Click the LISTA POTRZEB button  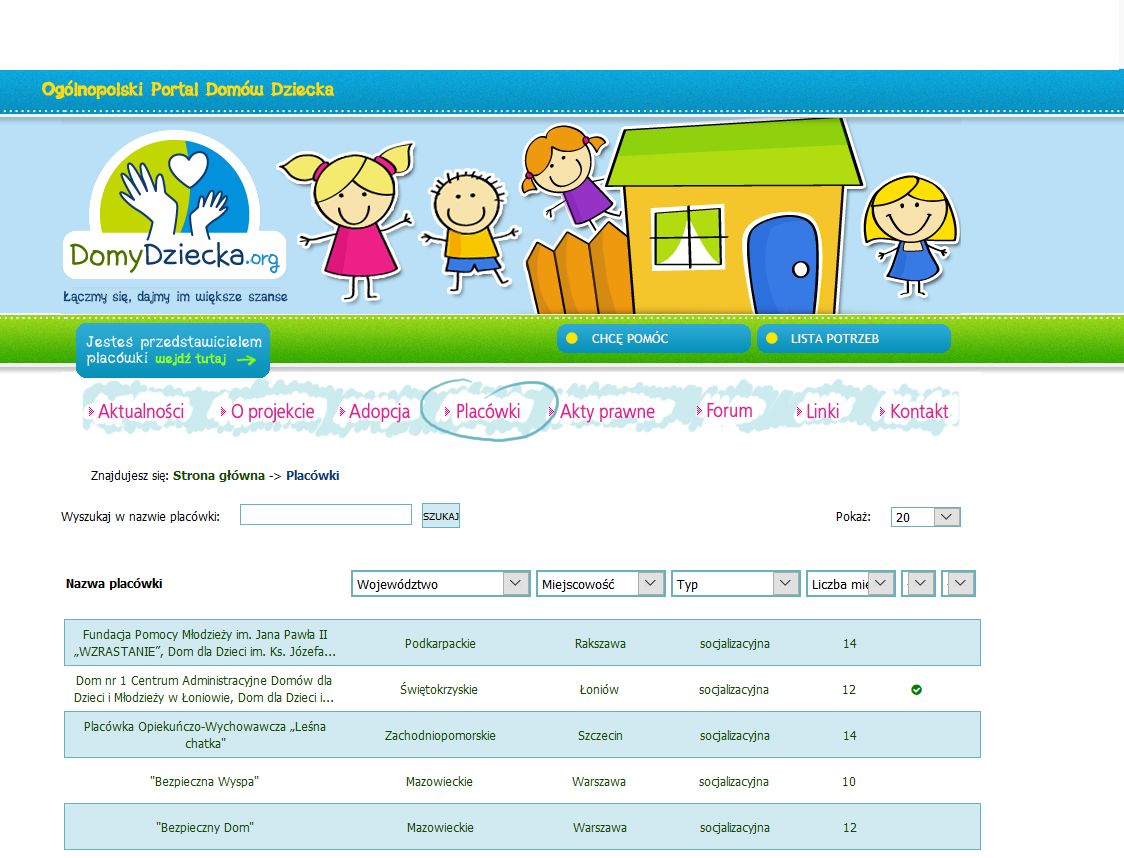point(854,338)
